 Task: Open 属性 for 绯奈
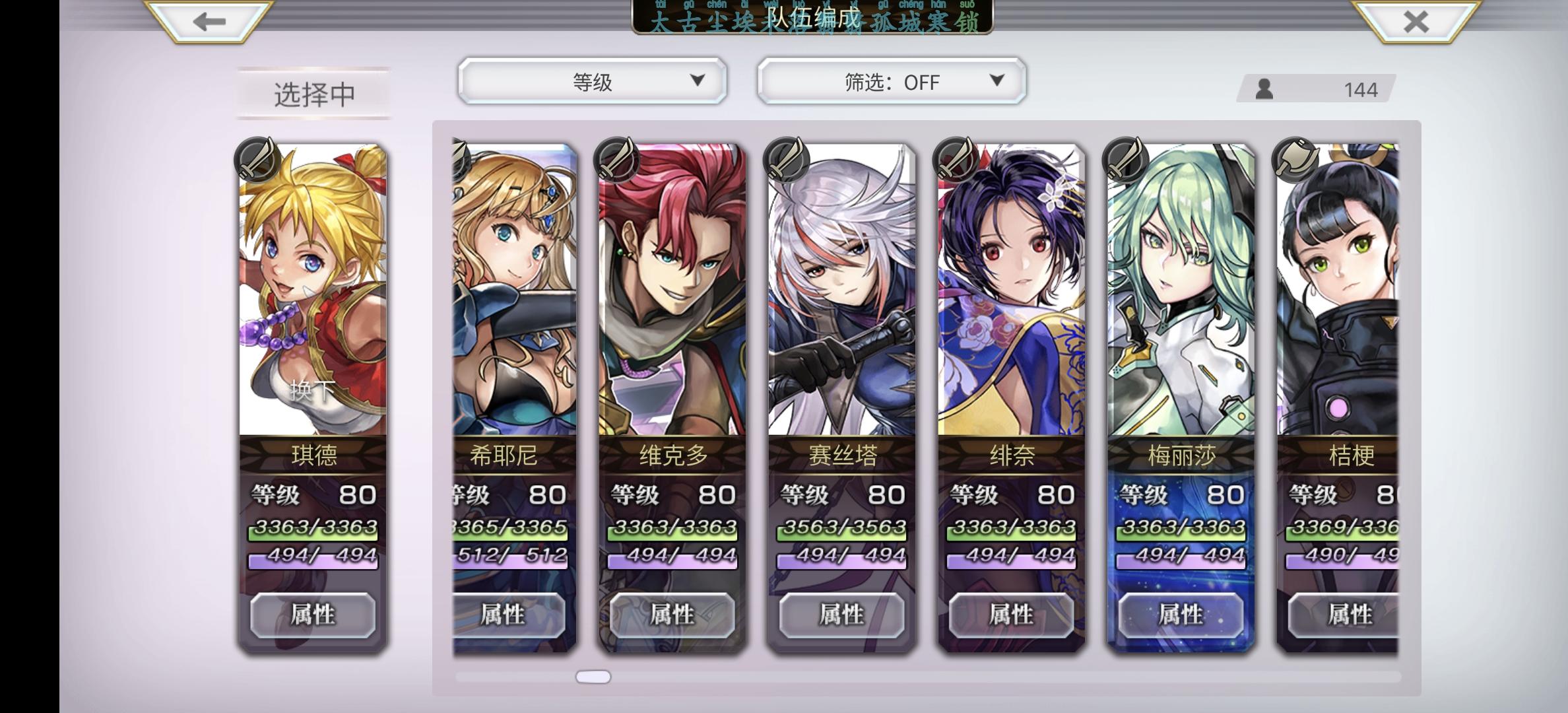click(x=1011, y=615)
